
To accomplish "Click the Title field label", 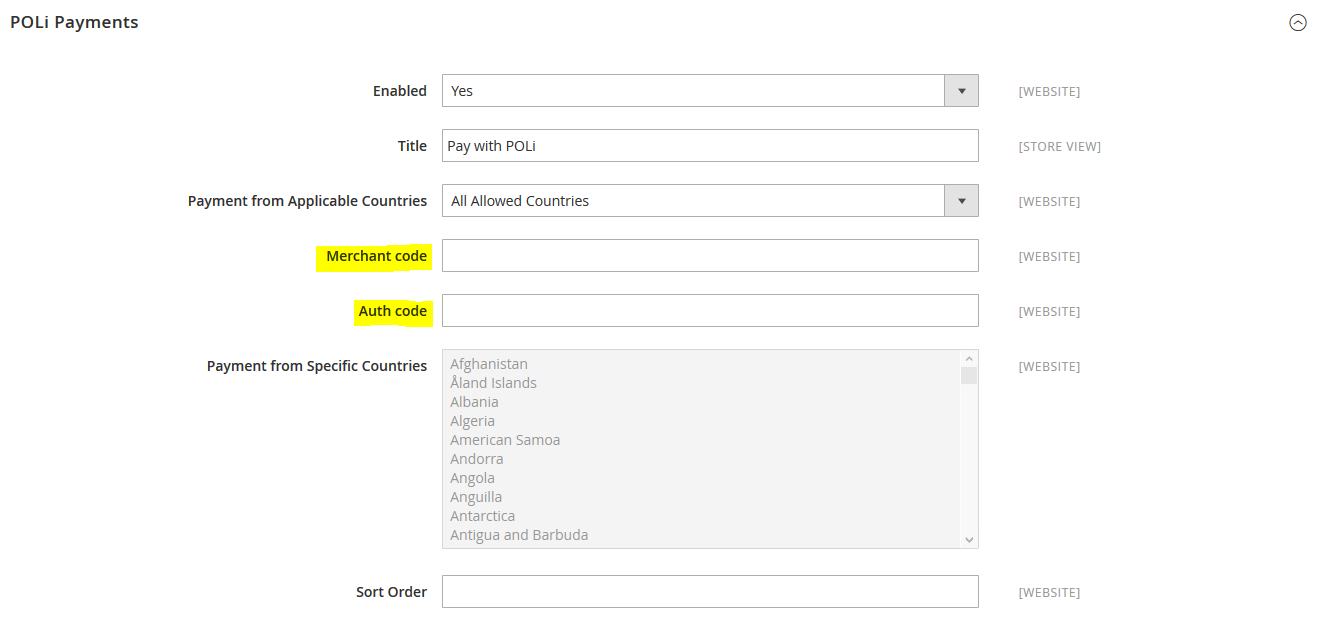I will tap(412, 146).
